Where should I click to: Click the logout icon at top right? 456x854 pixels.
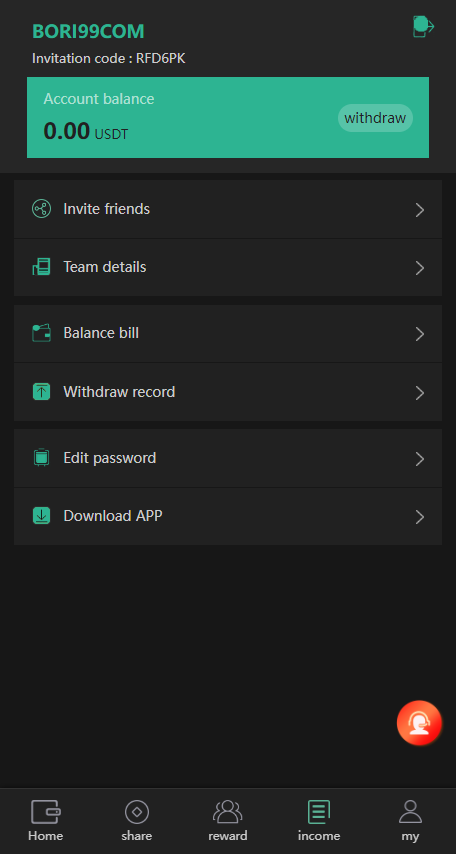423,26
